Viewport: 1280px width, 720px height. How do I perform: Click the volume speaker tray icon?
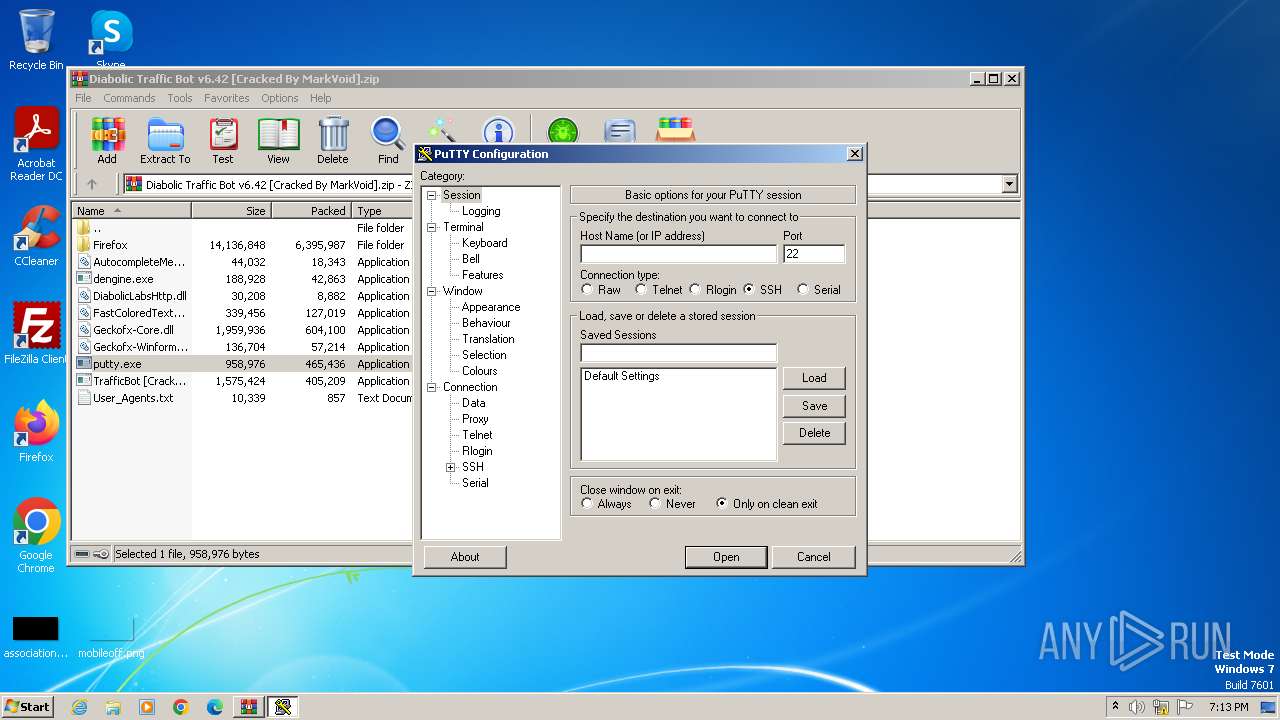coord(1136,707)
